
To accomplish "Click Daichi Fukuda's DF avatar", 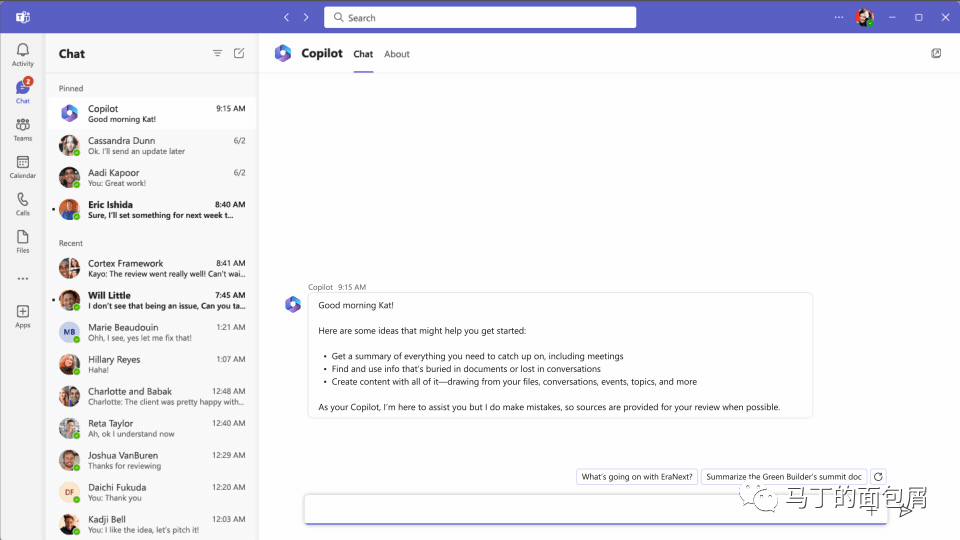I will 69,492.
